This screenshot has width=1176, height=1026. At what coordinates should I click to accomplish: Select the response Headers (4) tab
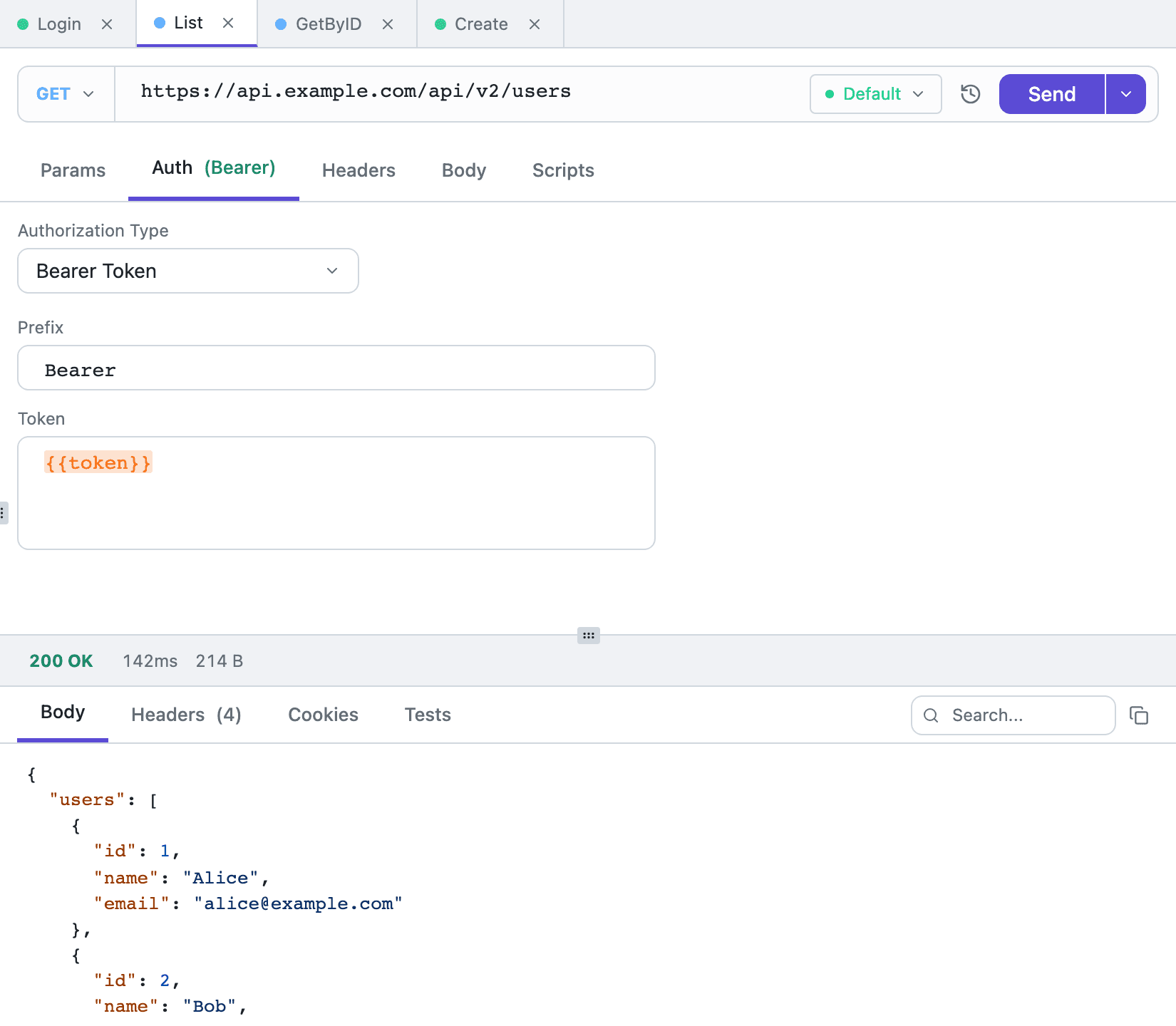[x=186, y=715]
